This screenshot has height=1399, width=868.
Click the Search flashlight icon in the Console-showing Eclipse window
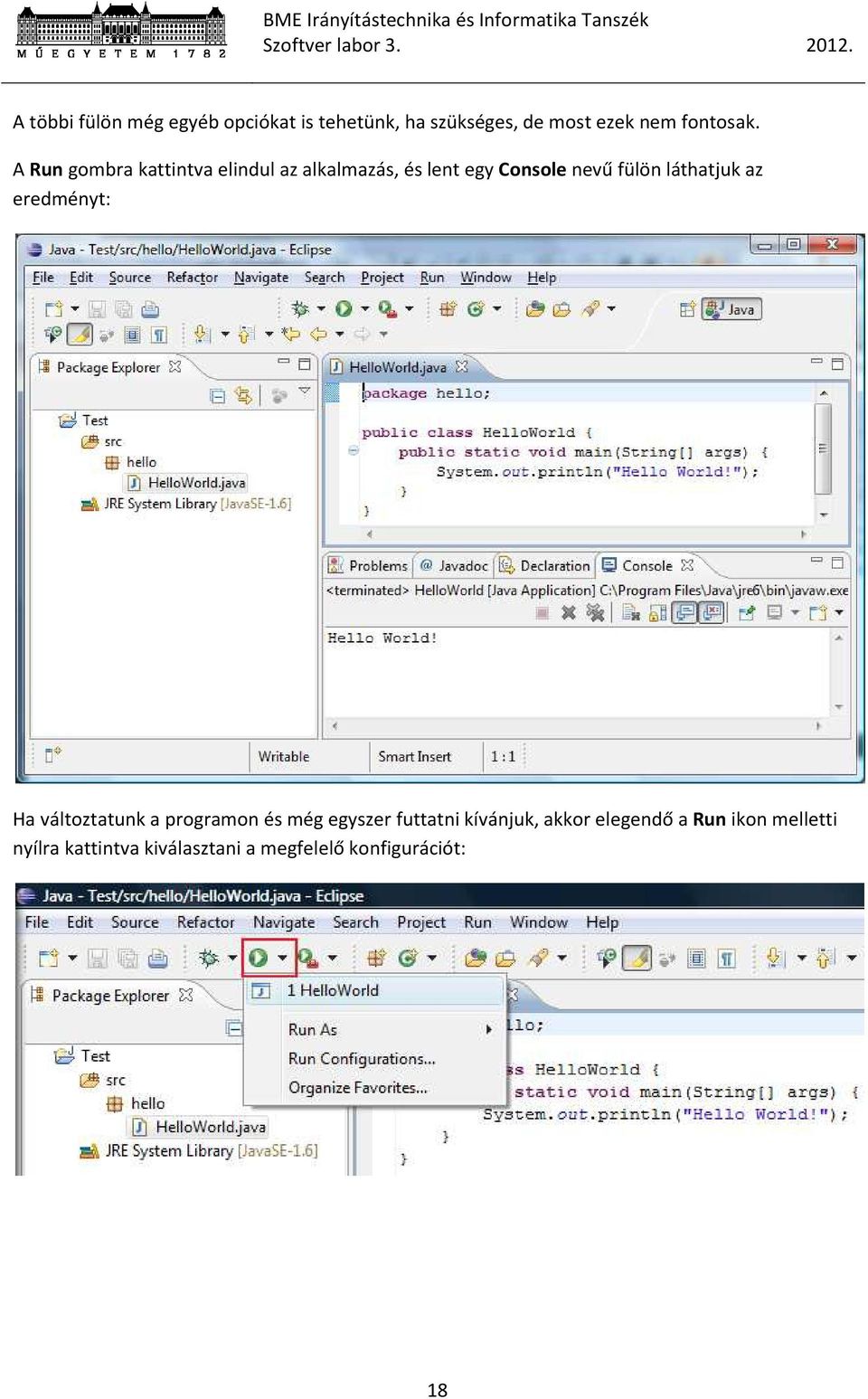pyautogui.click(x=590, y=309)
